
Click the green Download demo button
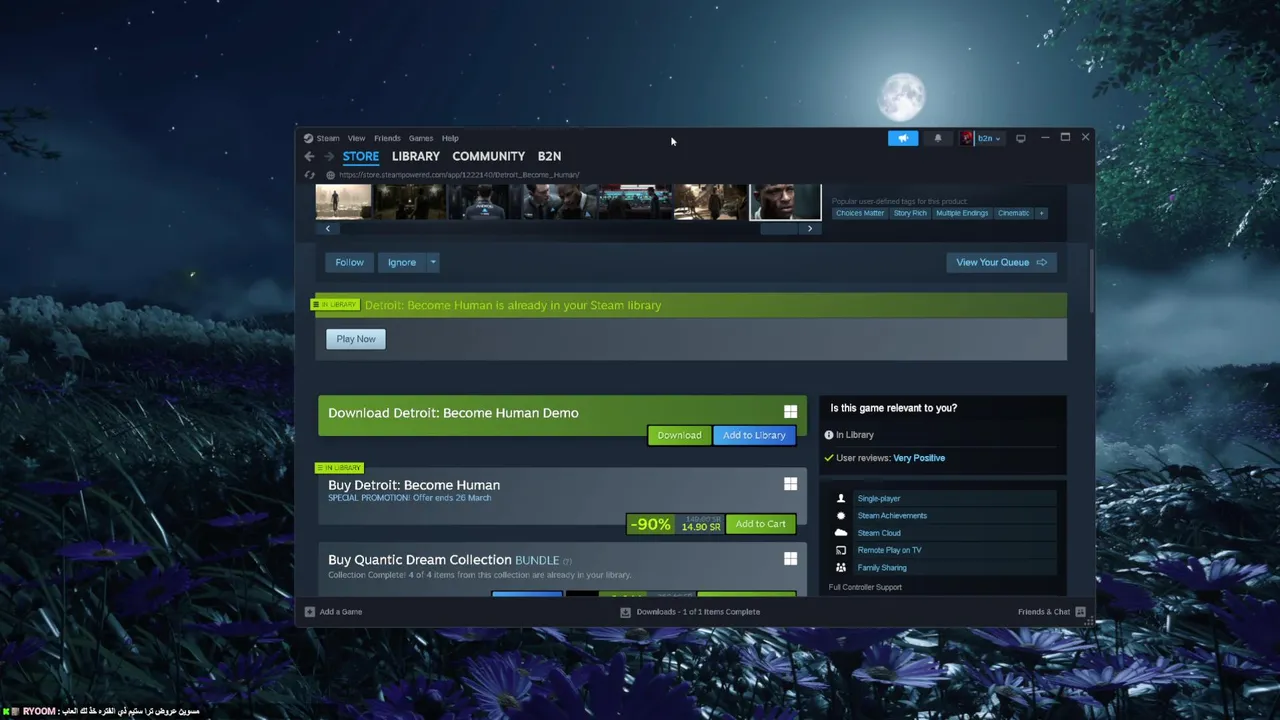pos(679,435)
